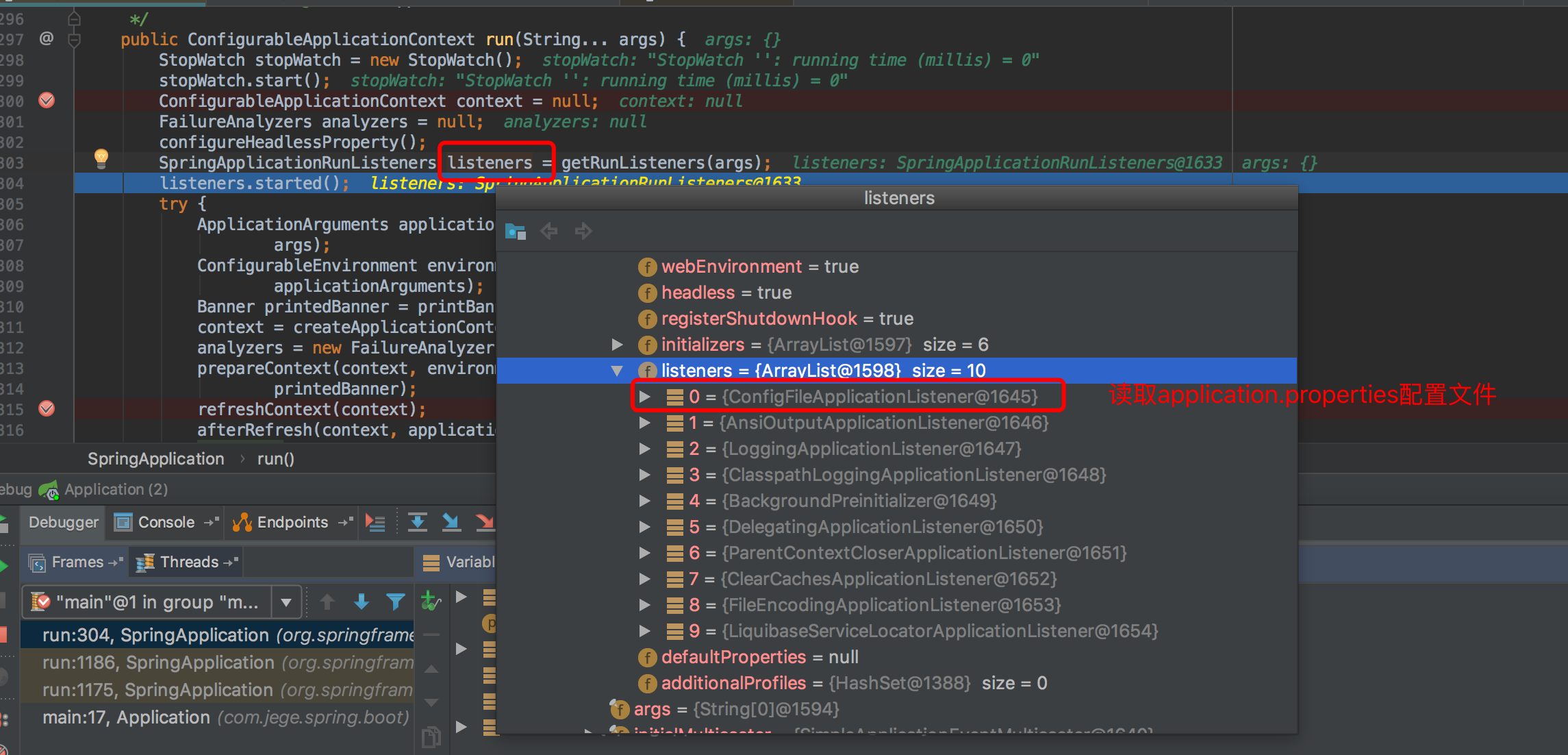Click the forward arrow in listeners popup
1568x755 pixels.
(583, 231)
